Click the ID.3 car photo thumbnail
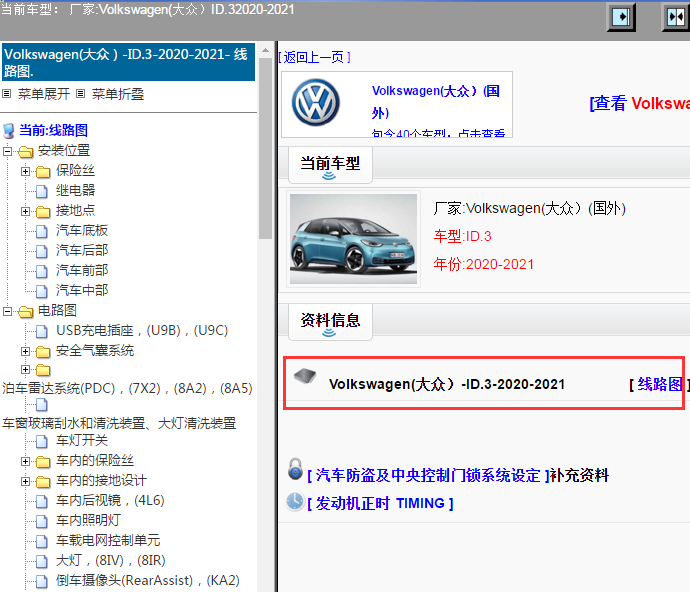 [x=353, y=239]
